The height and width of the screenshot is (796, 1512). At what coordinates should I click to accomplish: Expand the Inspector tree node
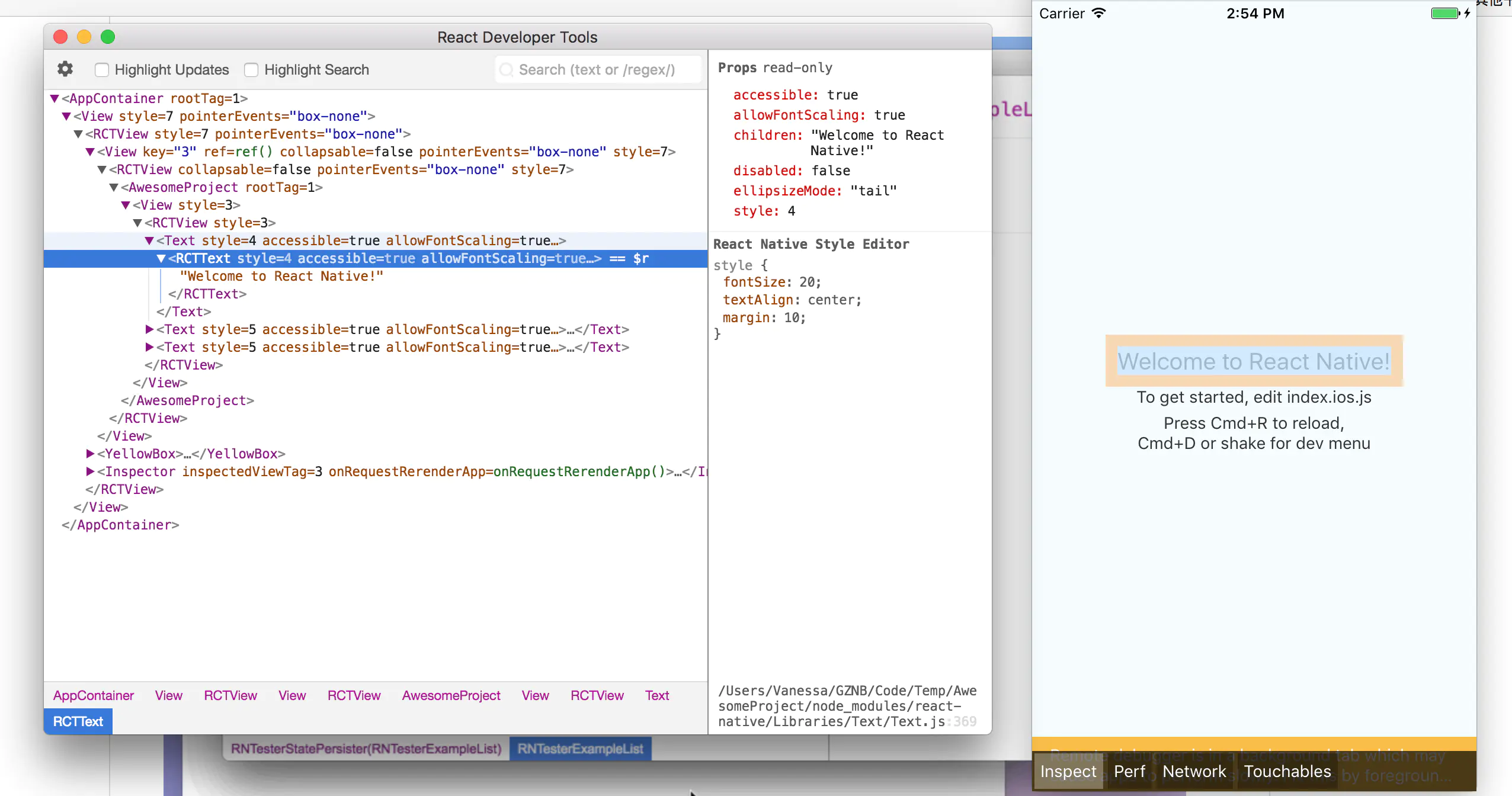[90, 471]
